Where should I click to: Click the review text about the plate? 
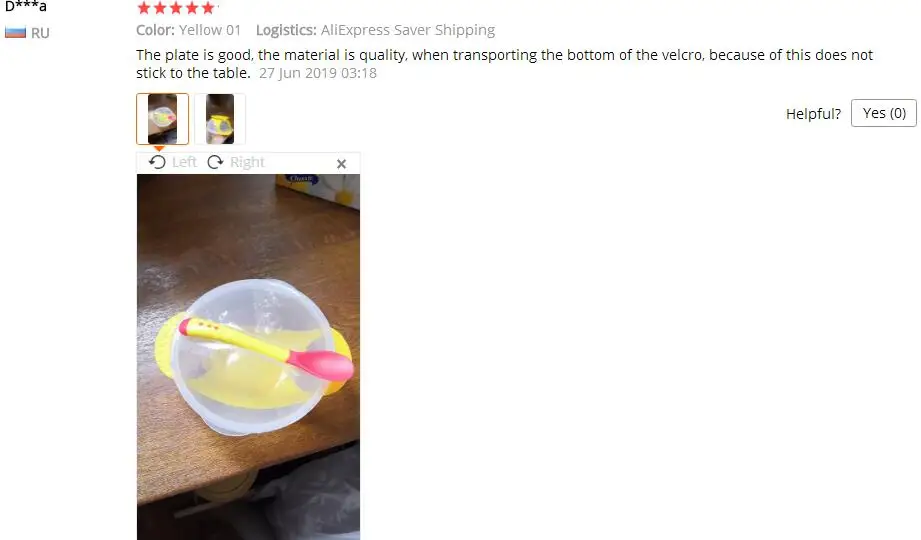click(505, 63)
